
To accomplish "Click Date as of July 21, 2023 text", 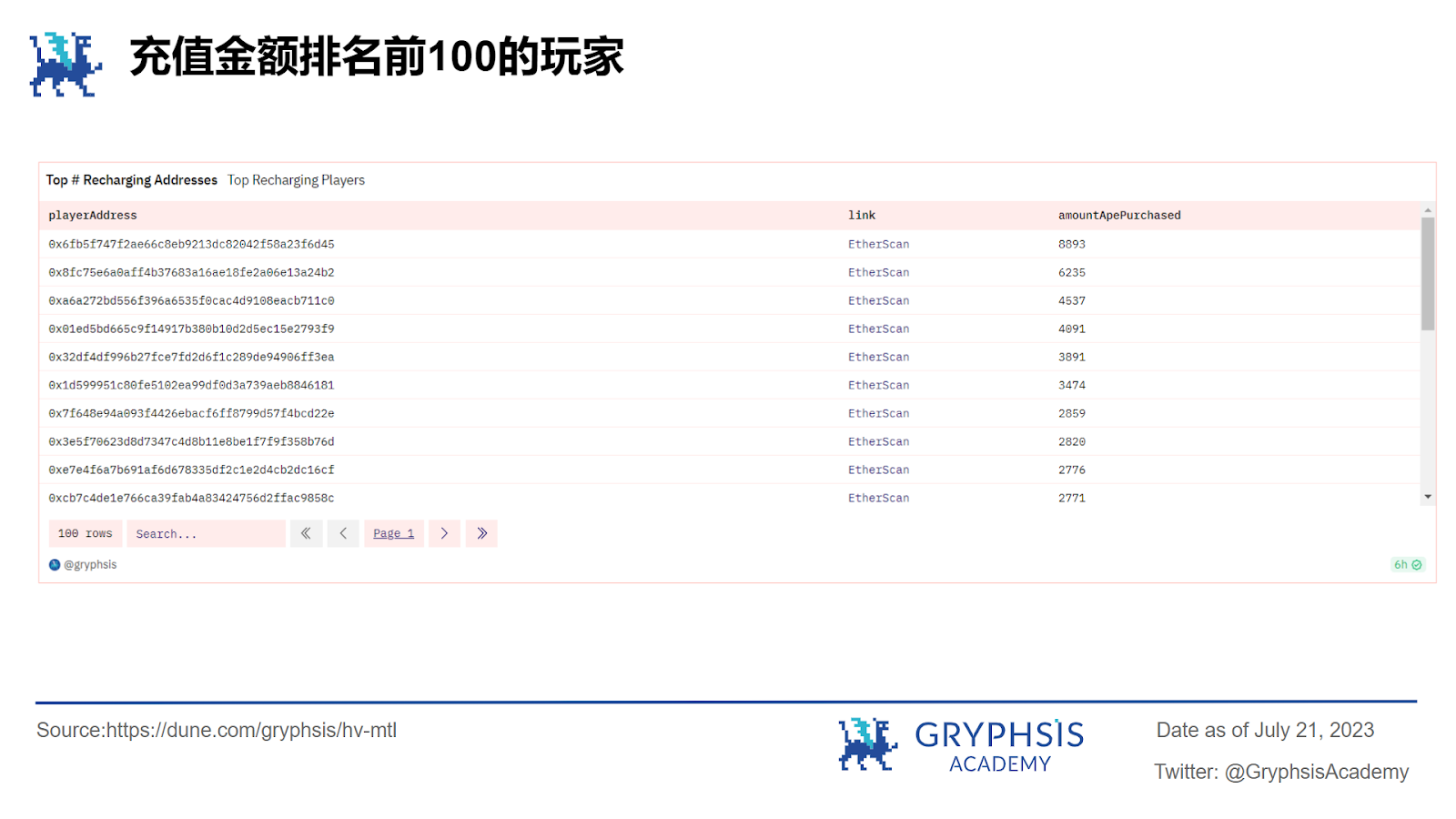I will tap(1265, 730).
